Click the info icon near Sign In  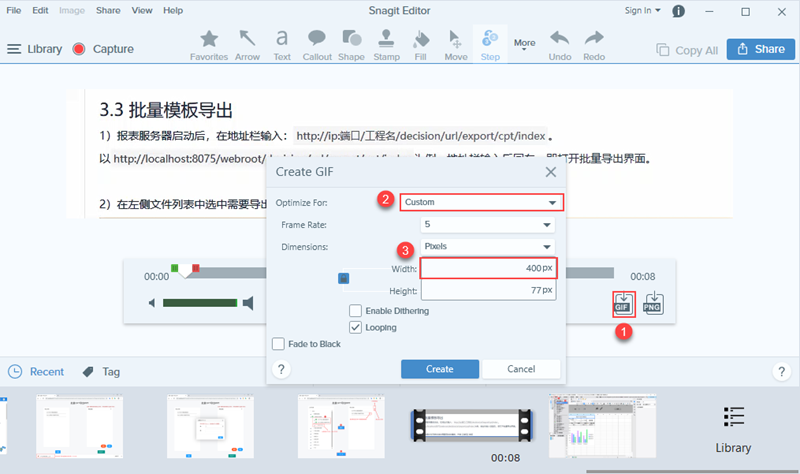678,11
